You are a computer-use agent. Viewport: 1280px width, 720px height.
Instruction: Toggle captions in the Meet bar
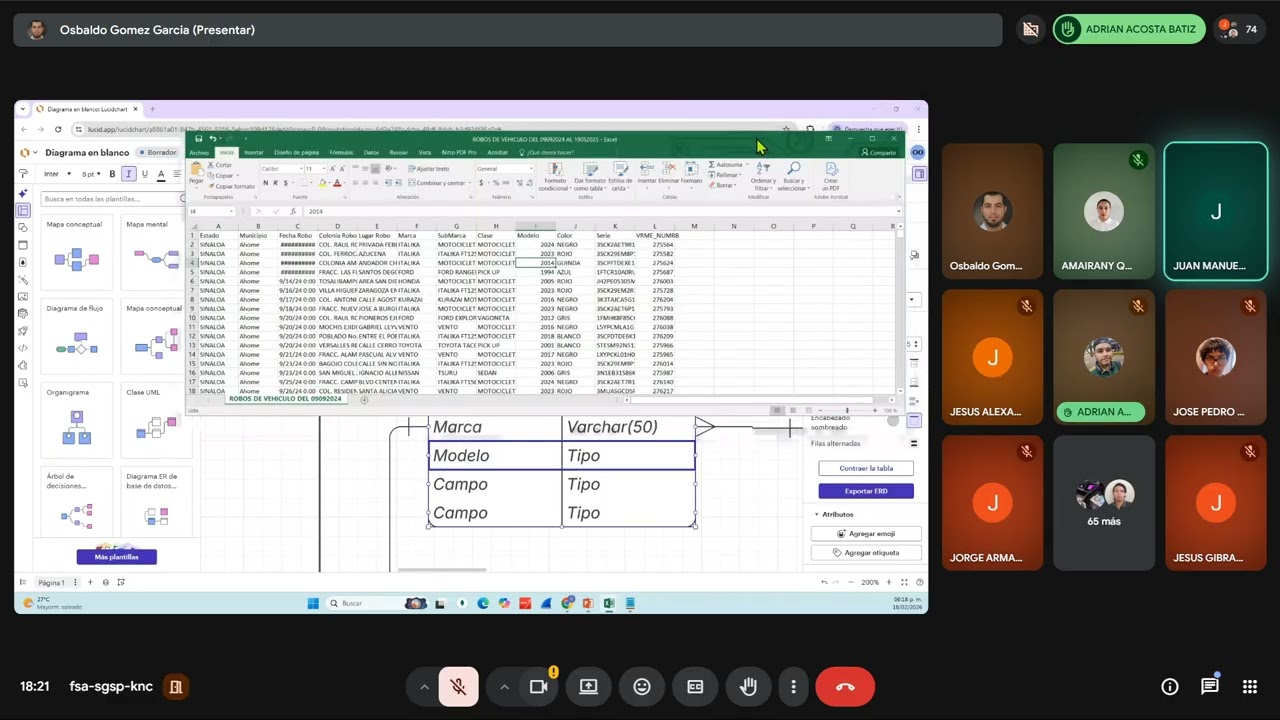pos(695,687)
